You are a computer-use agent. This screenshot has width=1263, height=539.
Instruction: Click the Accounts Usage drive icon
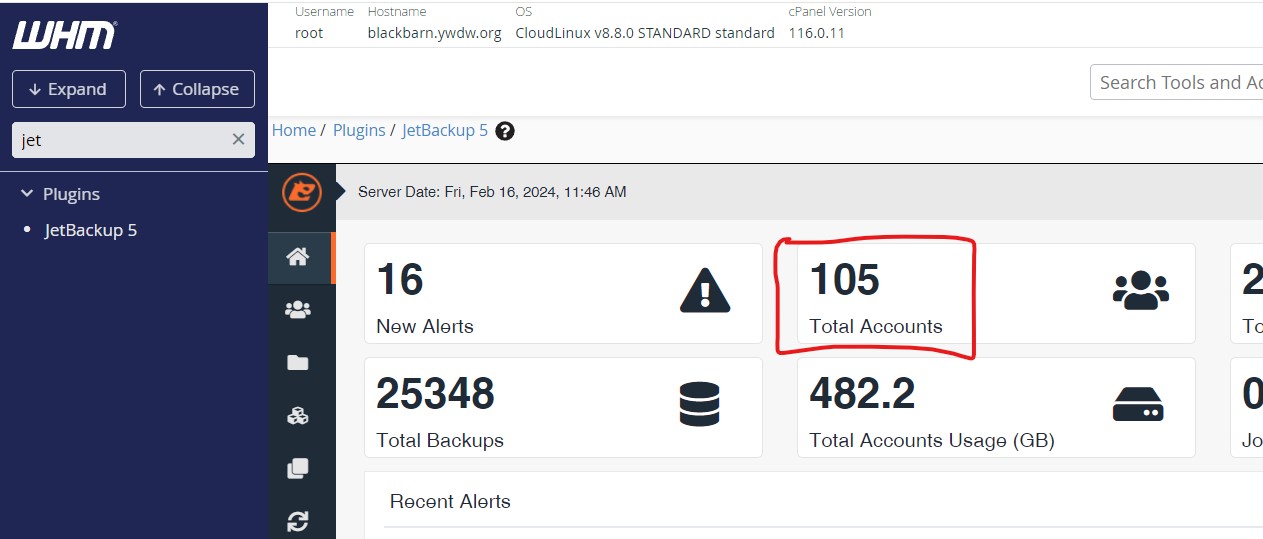tap(1138, 405)
